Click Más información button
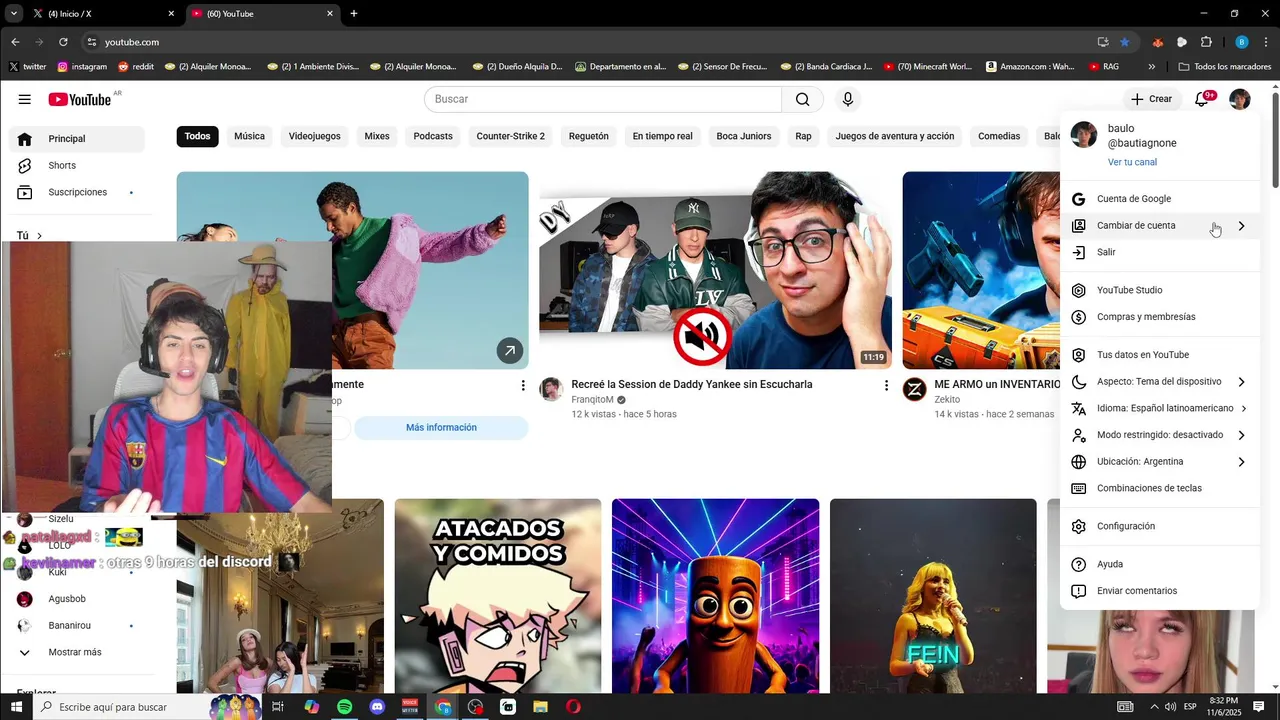The height and width of the screenshot is (720, 1280). [x=441, y=427]
